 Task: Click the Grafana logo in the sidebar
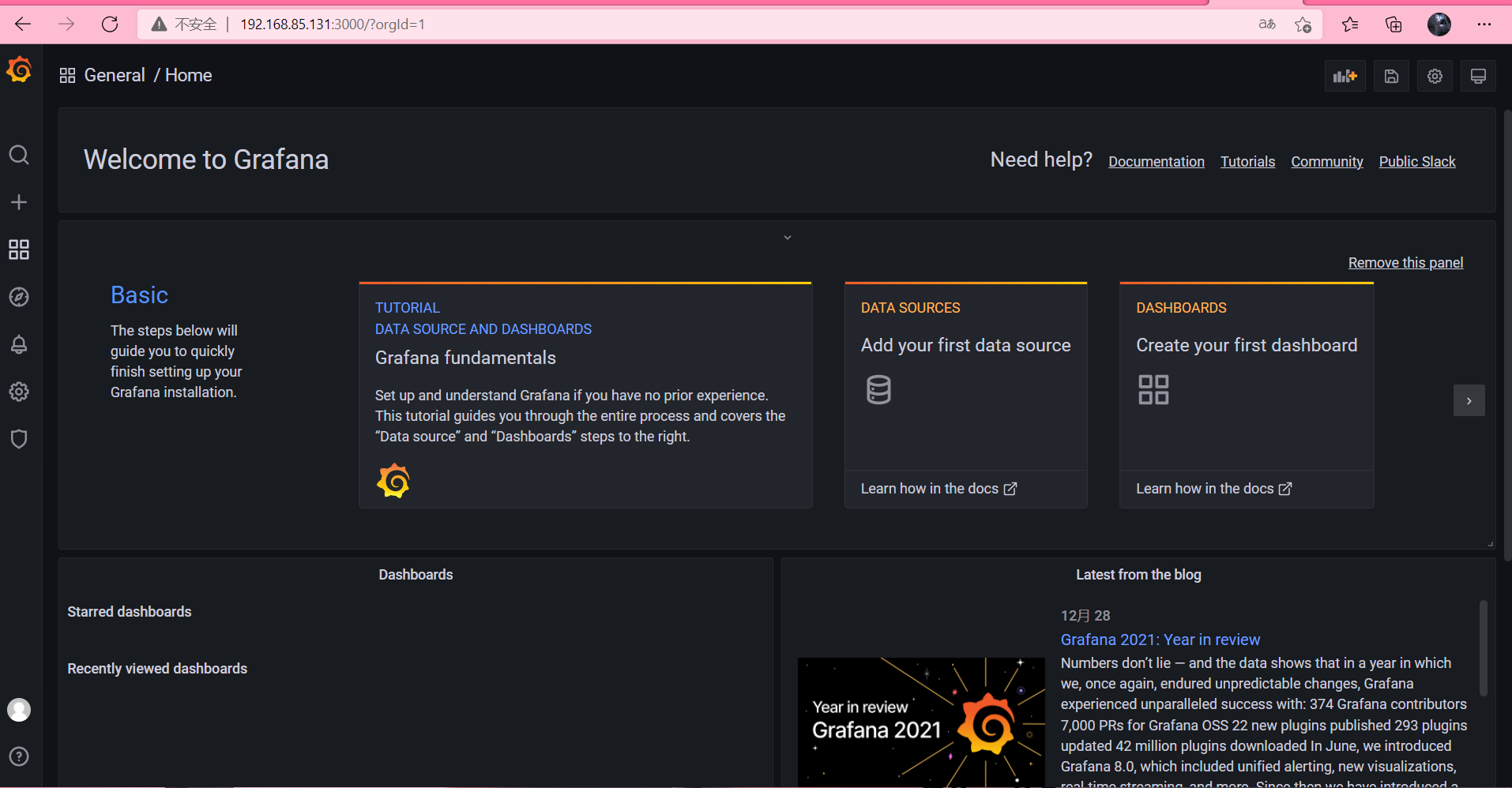[x=19, y=70]
